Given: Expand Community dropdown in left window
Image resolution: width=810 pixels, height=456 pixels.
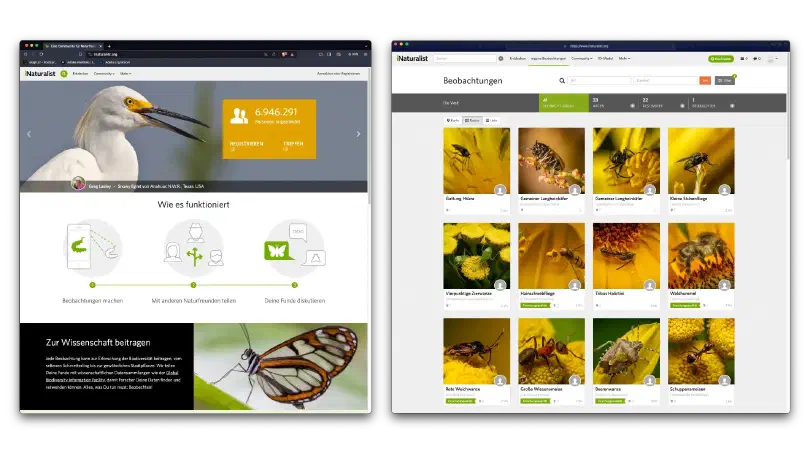Looking at the screenshot, I should coord(104,74).
